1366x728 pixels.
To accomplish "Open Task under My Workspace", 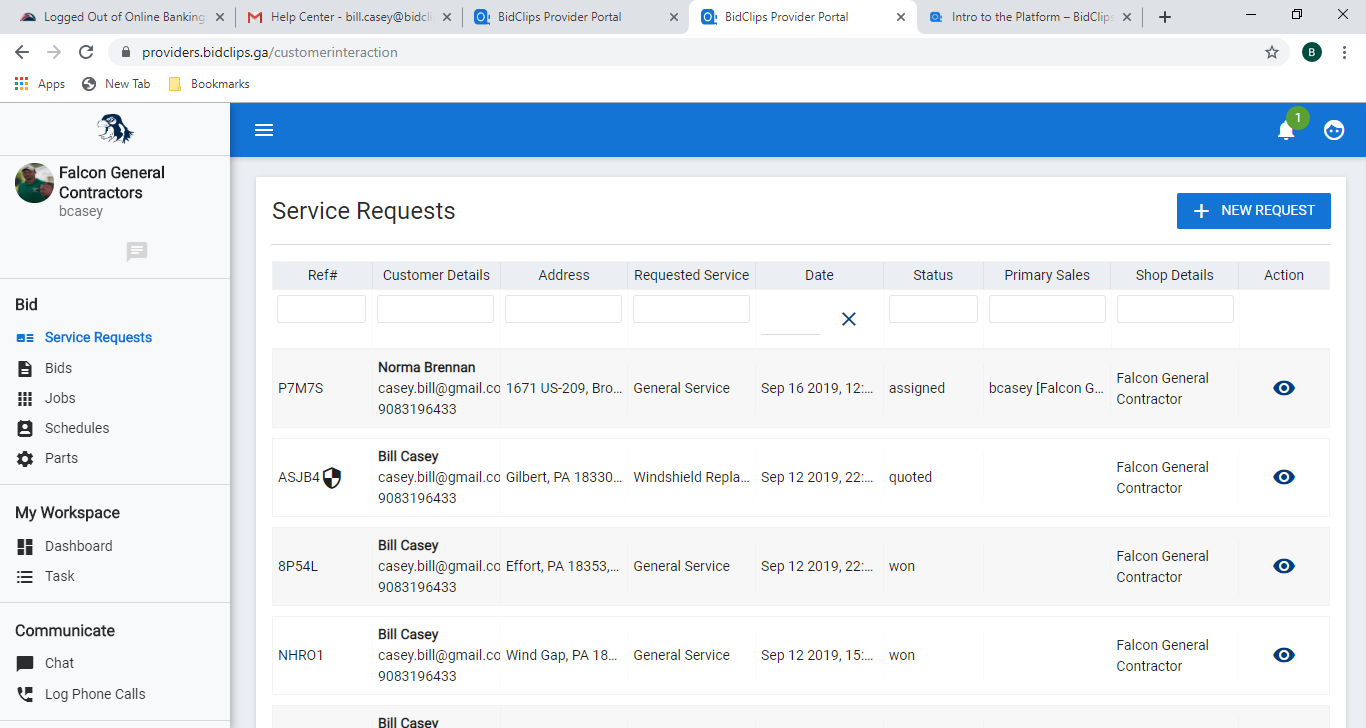I will 60,576.
